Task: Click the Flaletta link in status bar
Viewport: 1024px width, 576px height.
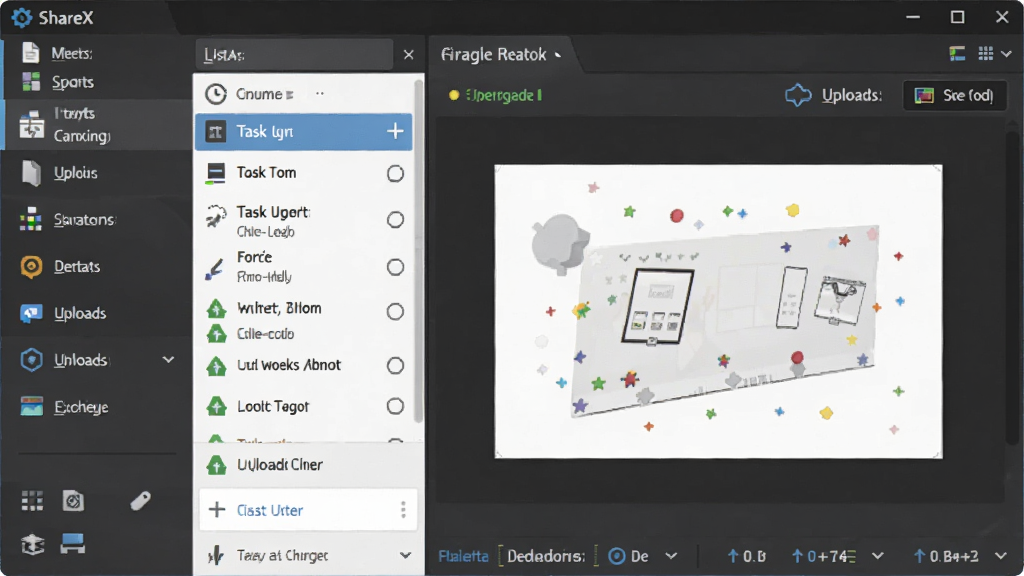Action: click(464, 556)
